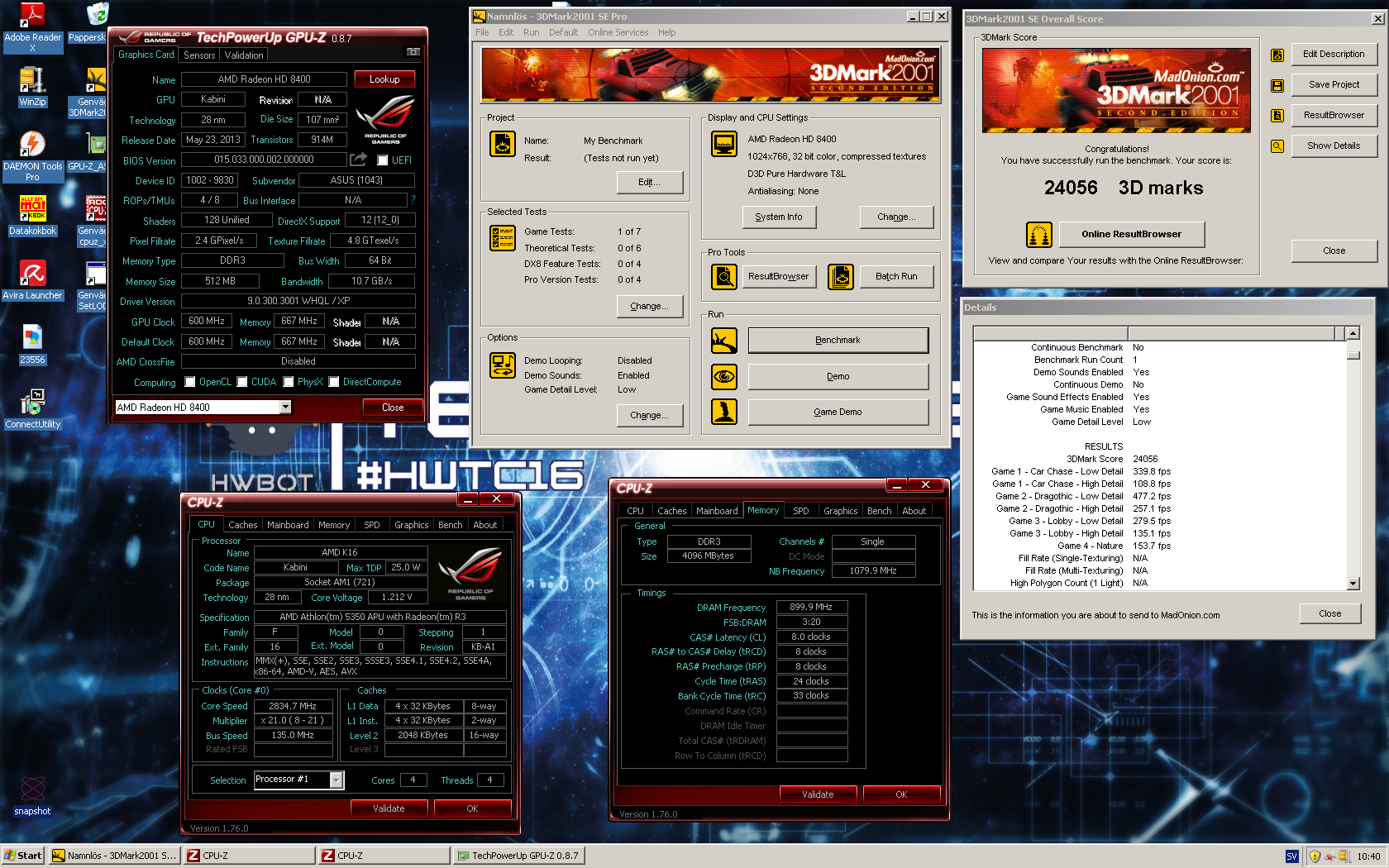The height and width of the screenshot is (868, 1389).
Task: Switch to Bench tab in right CPU-Z window
Action: [880, 511]
